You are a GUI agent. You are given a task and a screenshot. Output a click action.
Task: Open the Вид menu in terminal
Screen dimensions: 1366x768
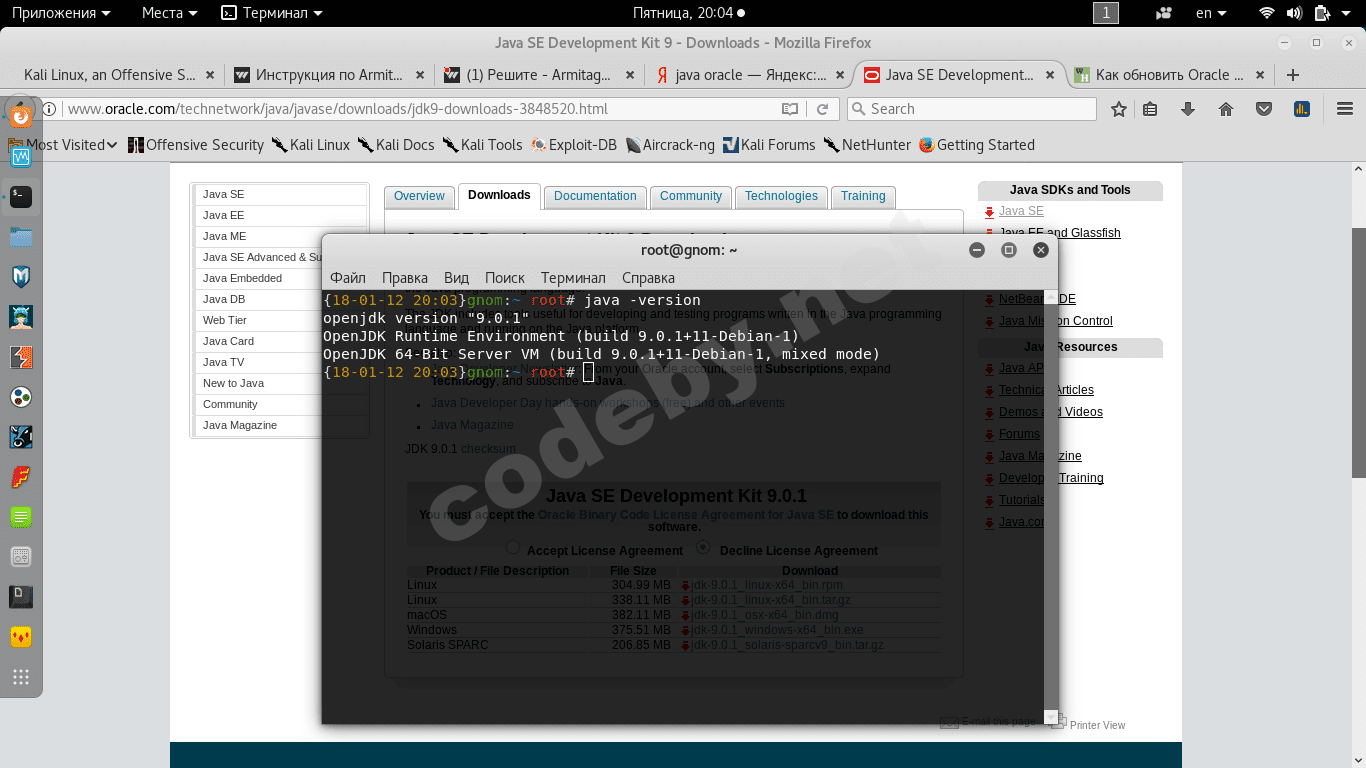pyautogui.click(x=456, y=278)
